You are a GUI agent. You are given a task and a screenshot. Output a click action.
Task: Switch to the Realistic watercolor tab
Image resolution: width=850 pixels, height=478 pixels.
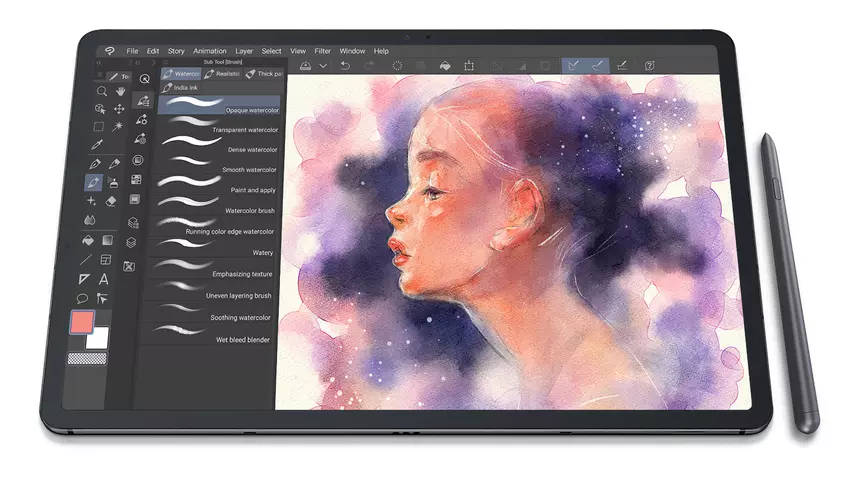point(228,74)
